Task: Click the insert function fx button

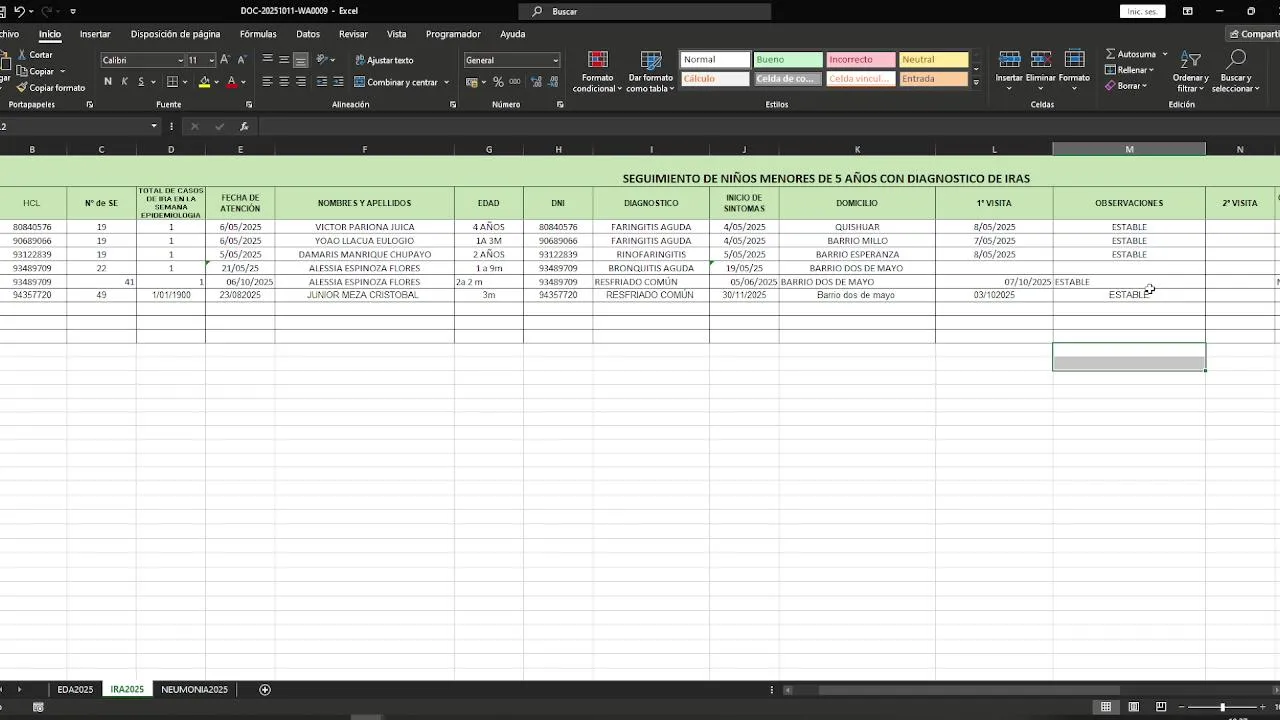Action: pyautogui.click(x=244, y=127)
